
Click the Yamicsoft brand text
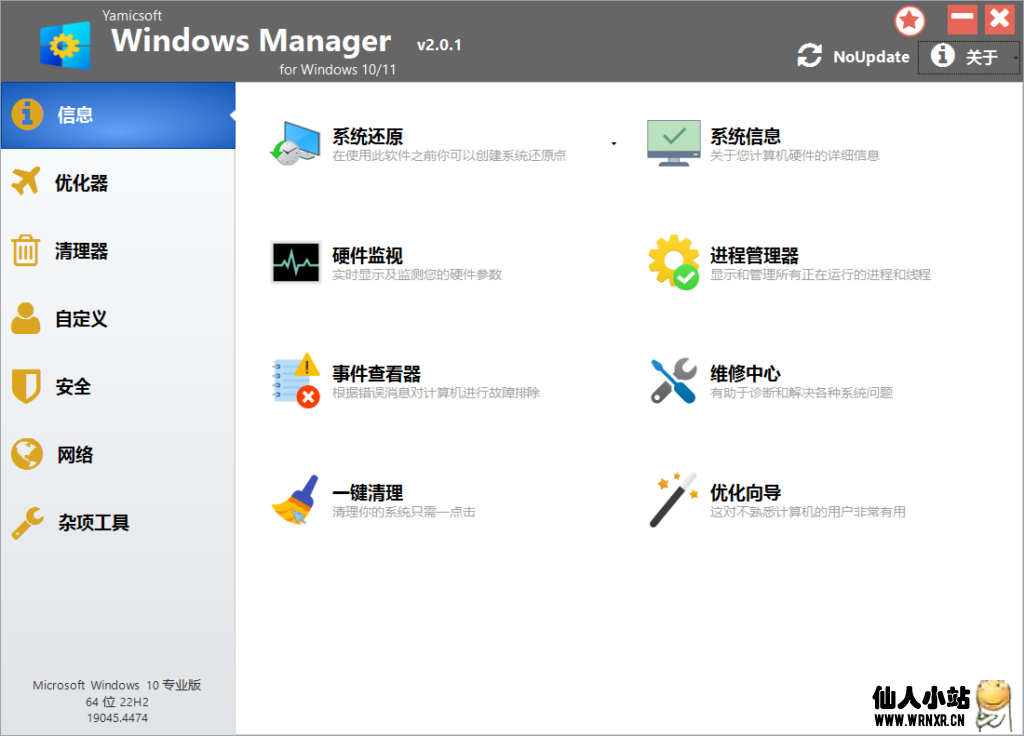pos(132,16)
